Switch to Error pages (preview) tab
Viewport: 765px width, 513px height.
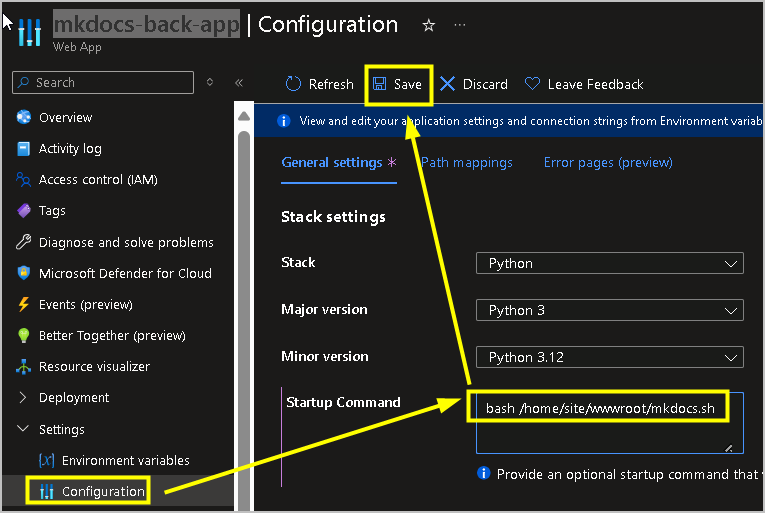(x=608, y=163)
